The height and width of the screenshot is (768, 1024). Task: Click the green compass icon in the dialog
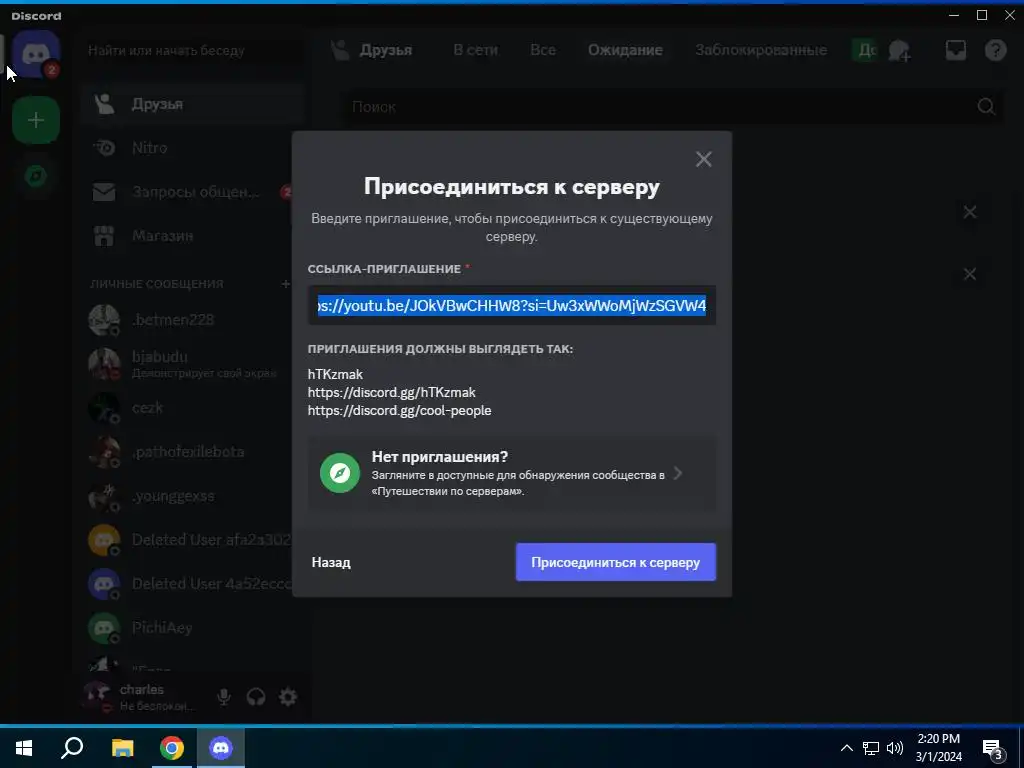(340, 473)
